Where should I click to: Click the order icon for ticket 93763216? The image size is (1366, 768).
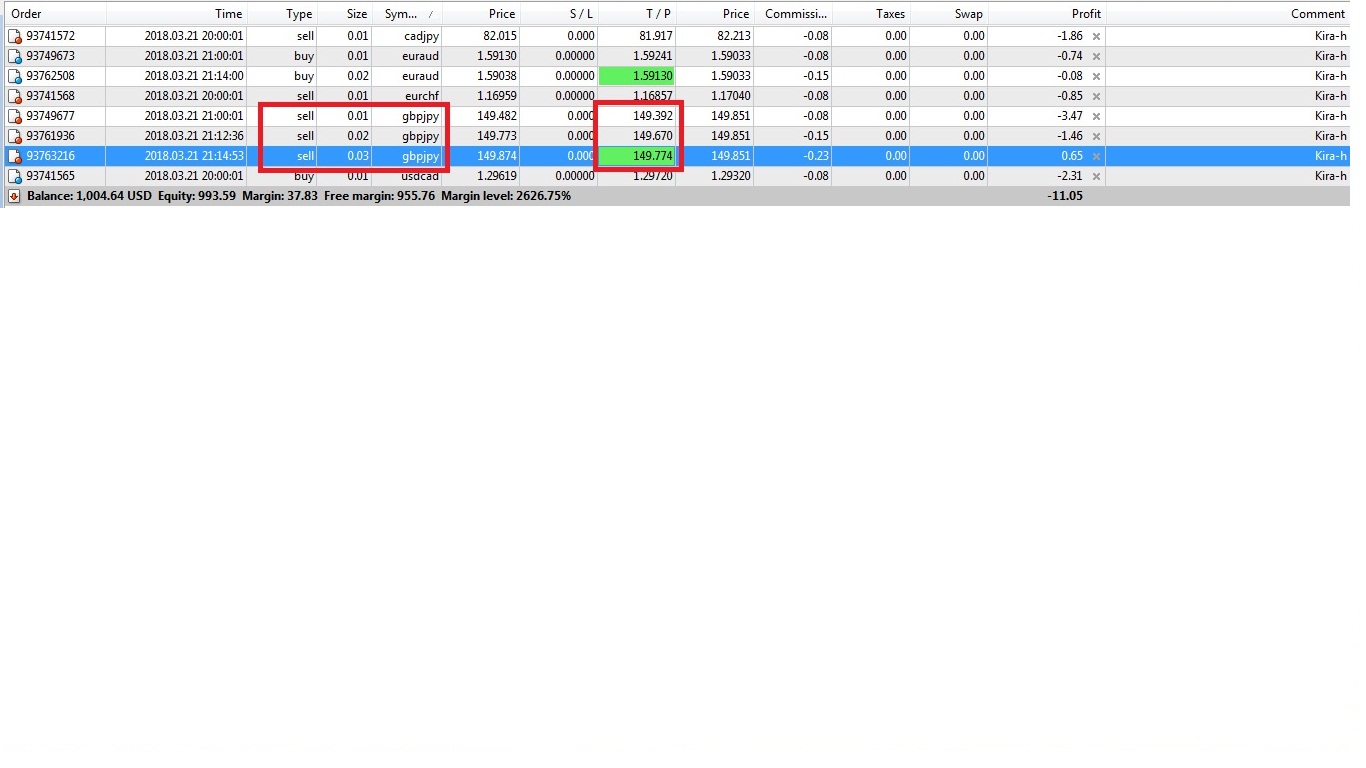[15, 156]
